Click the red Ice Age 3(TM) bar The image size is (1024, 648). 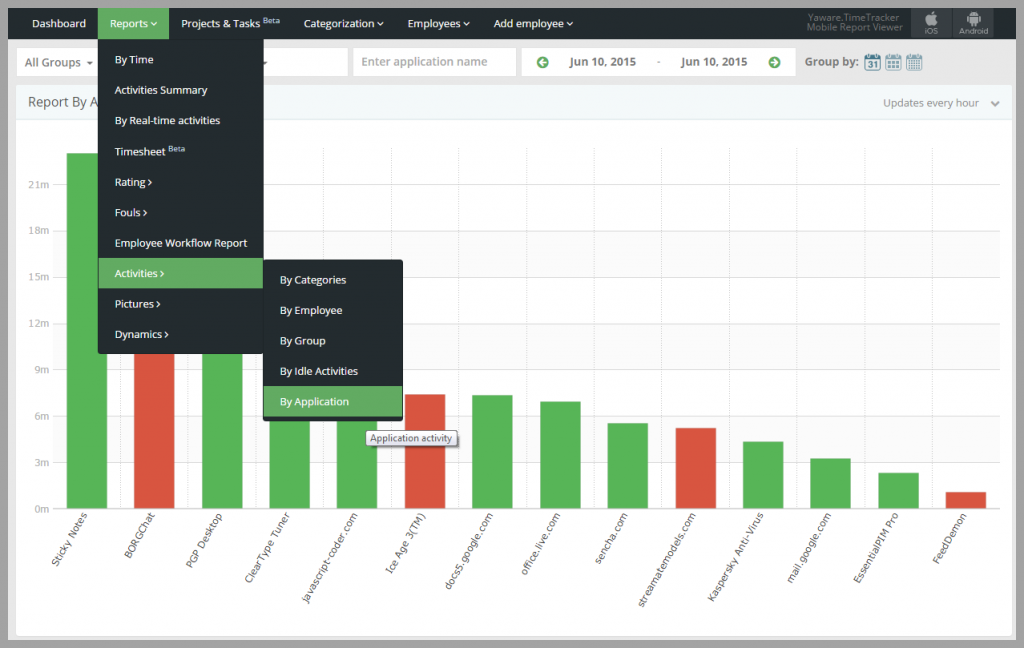coord(425,451)
